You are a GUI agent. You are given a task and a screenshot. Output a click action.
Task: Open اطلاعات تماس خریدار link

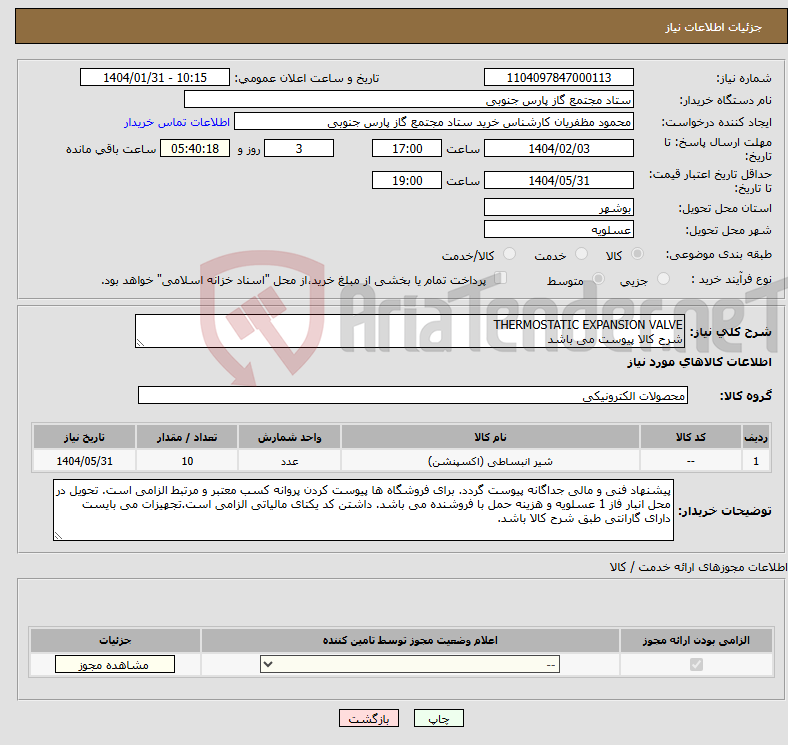click(177, 122)
